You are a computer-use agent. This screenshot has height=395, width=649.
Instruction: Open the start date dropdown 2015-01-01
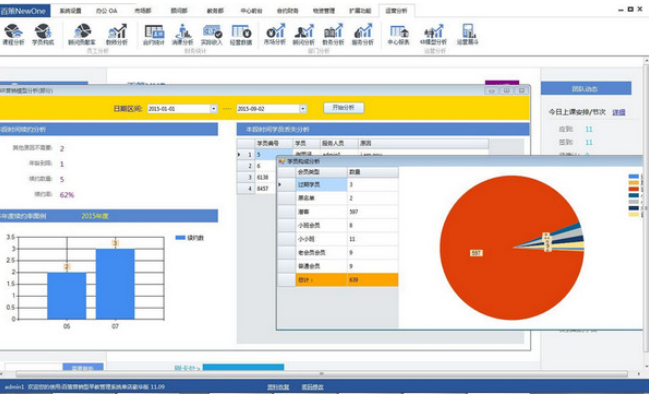pos(214,108)
